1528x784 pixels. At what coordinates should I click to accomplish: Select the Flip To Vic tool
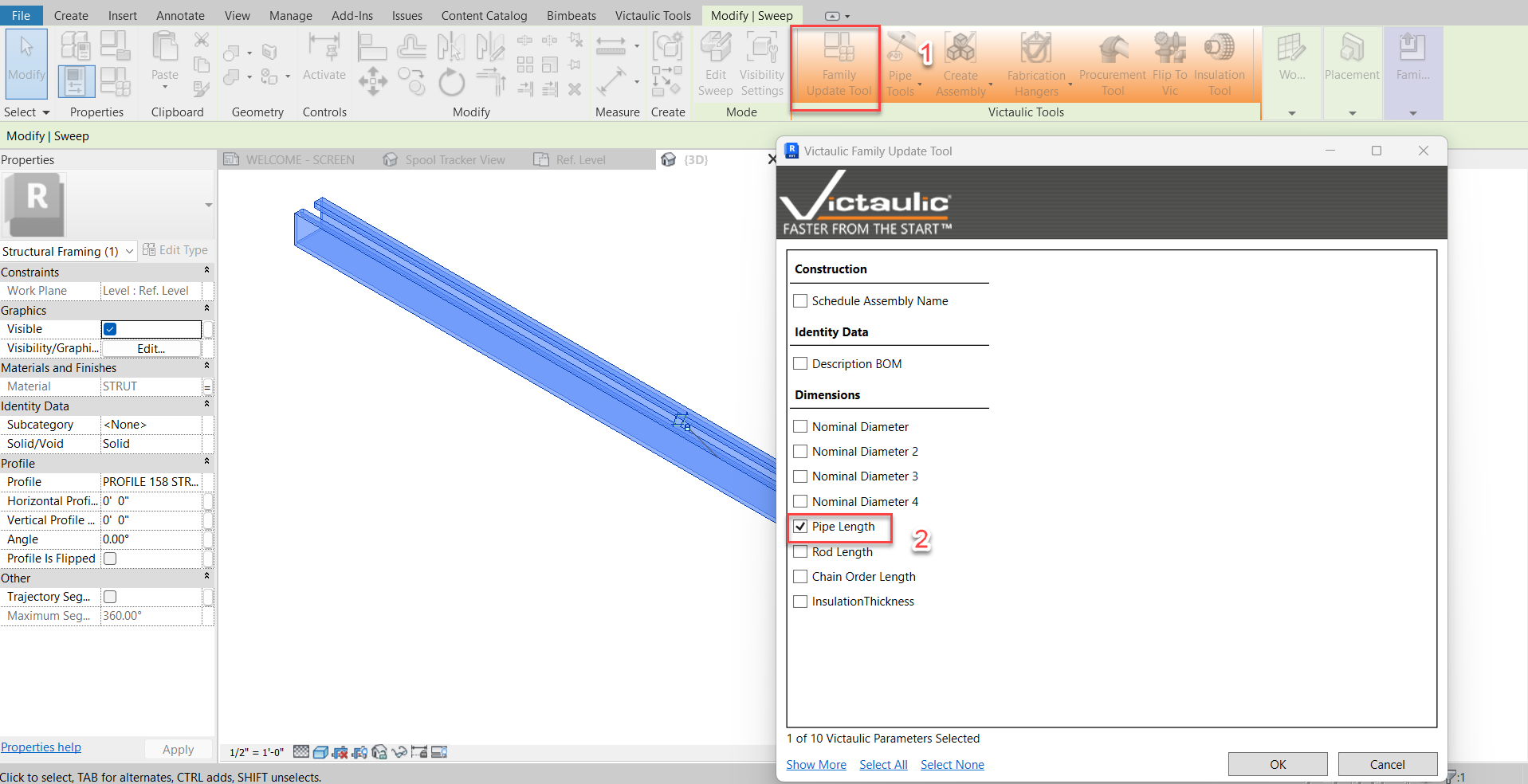pyautogui.click(x=1169, y=65)
